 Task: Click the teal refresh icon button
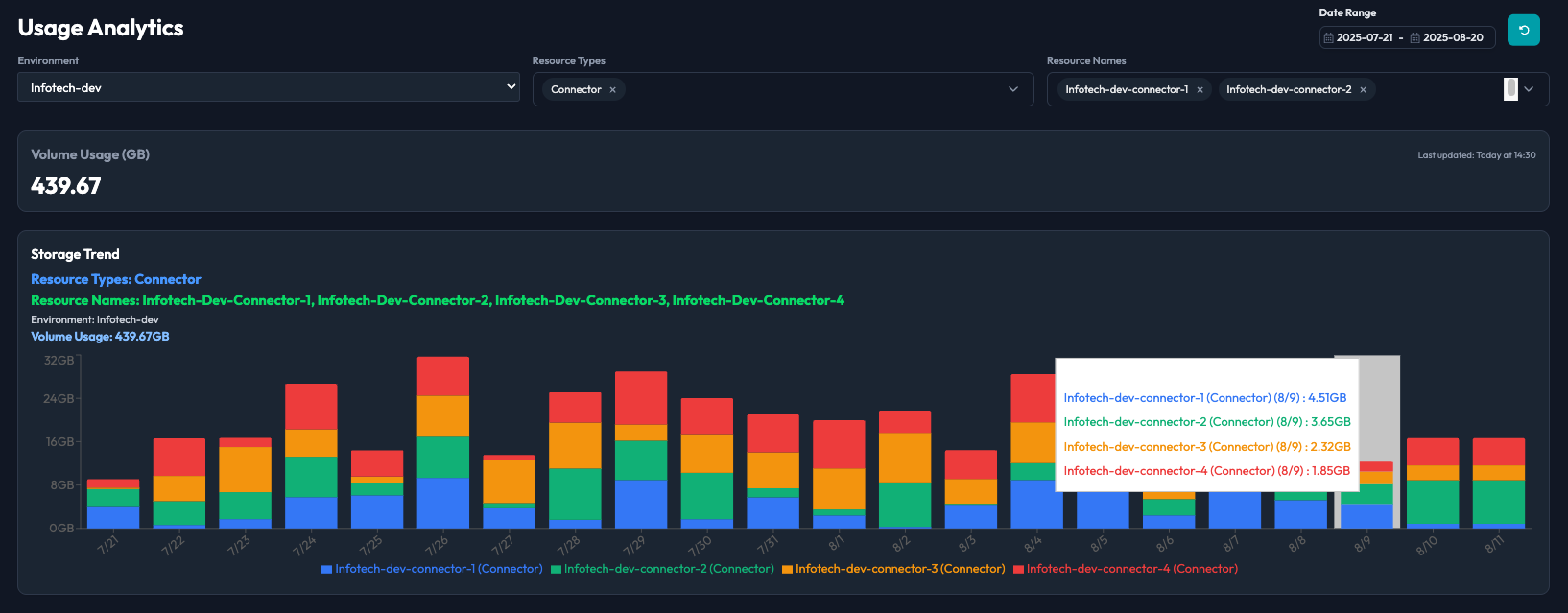pyautogui.click(x=1524, y=30)
